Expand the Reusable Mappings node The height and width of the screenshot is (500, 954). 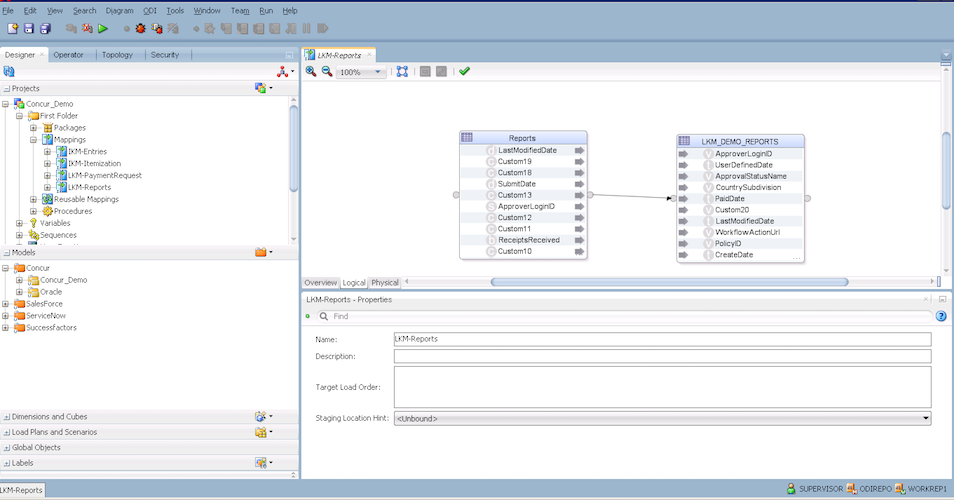pyautogui.click(x=33, y=199)
